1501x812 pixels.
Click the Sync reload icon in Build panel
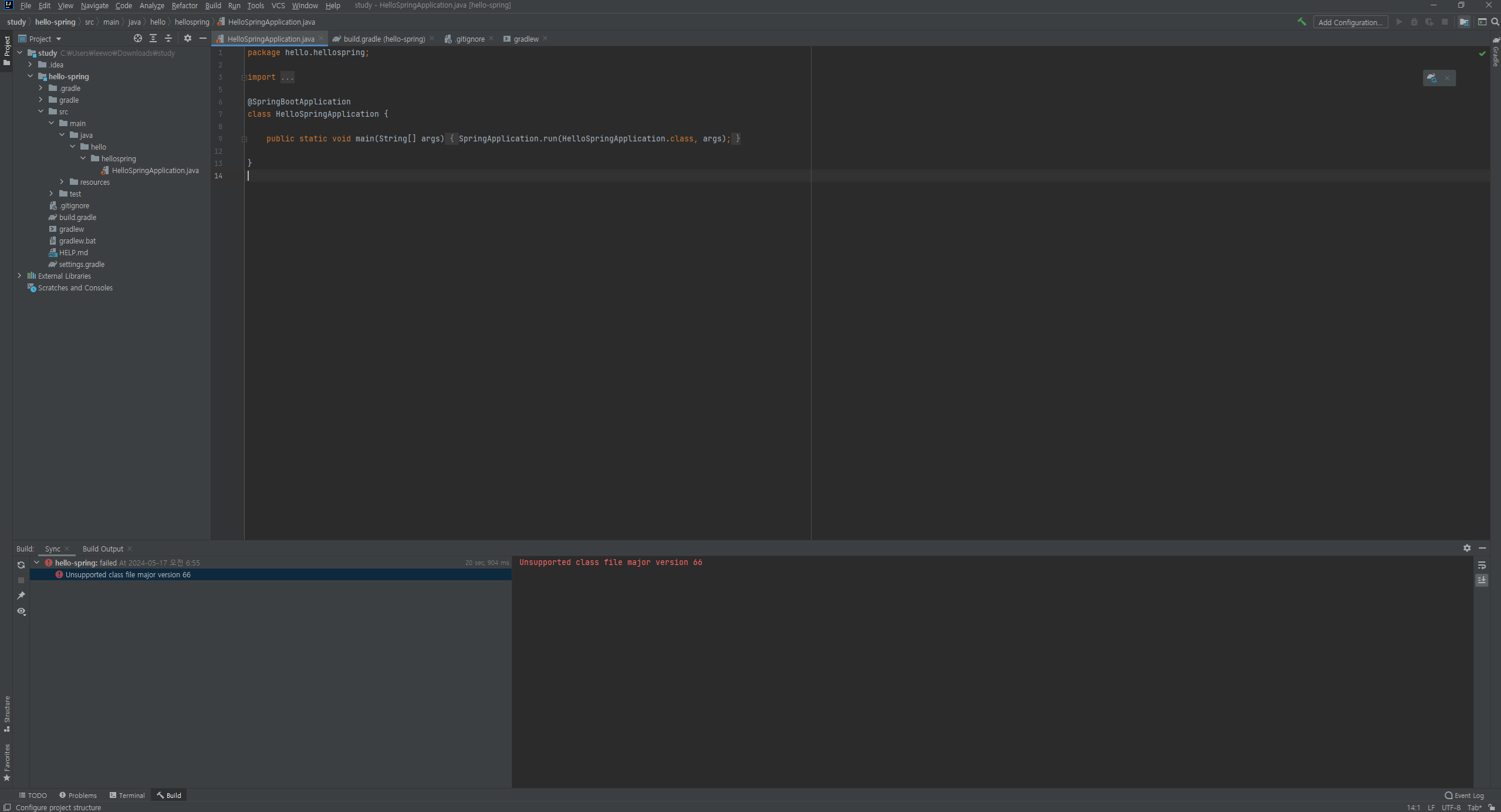coord(21,565)
